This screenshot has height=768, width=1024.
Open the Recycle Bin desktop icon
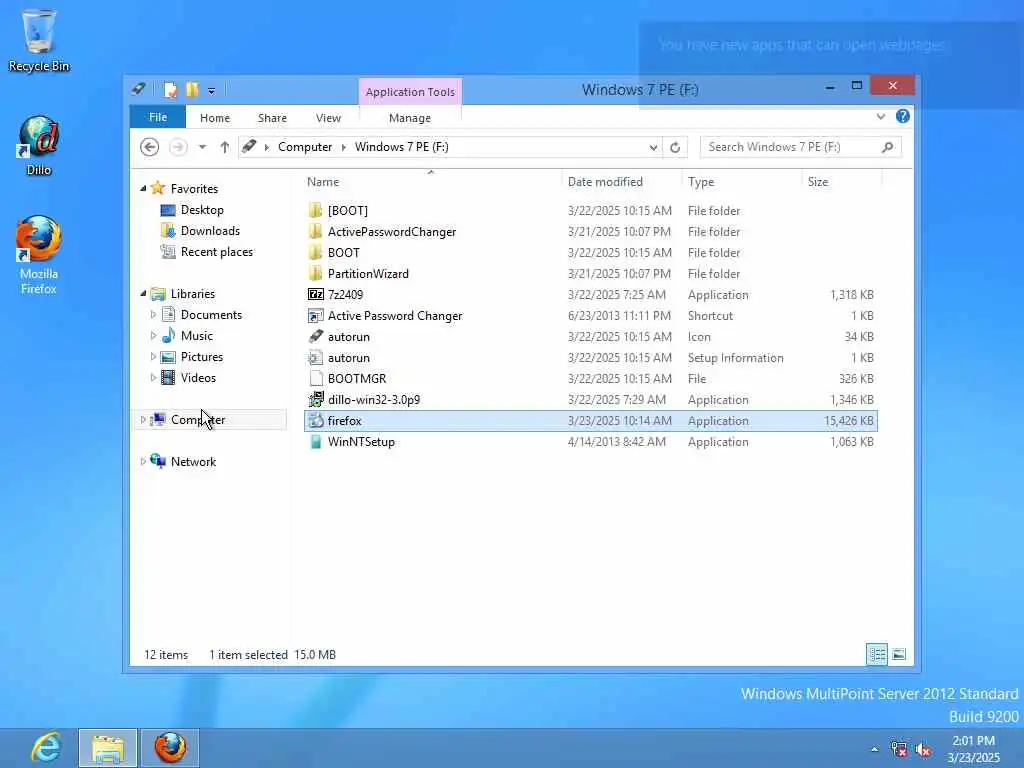pos(39,40)
